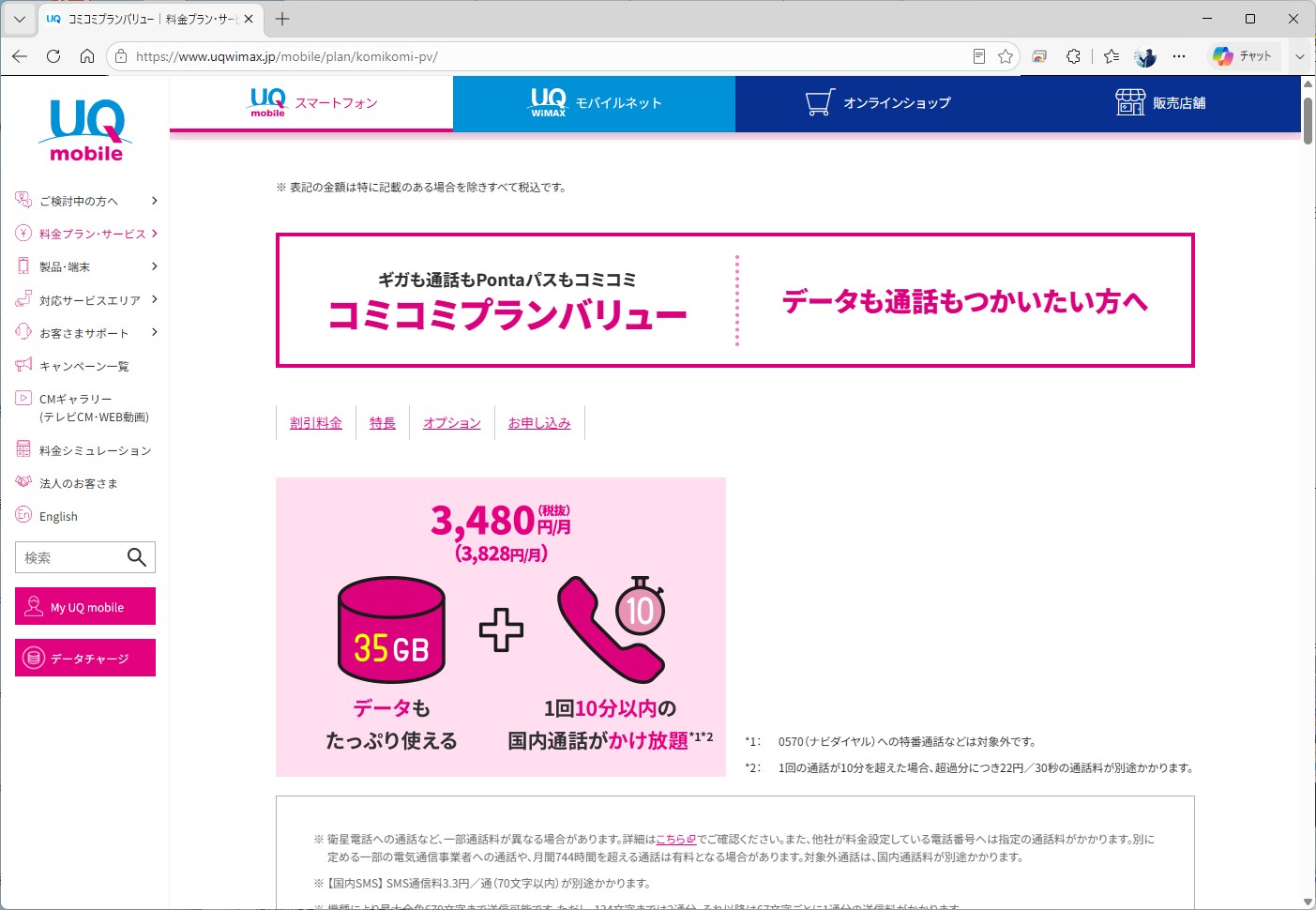
Task: Open the browser profile avatar
Action: (1145, 56)
